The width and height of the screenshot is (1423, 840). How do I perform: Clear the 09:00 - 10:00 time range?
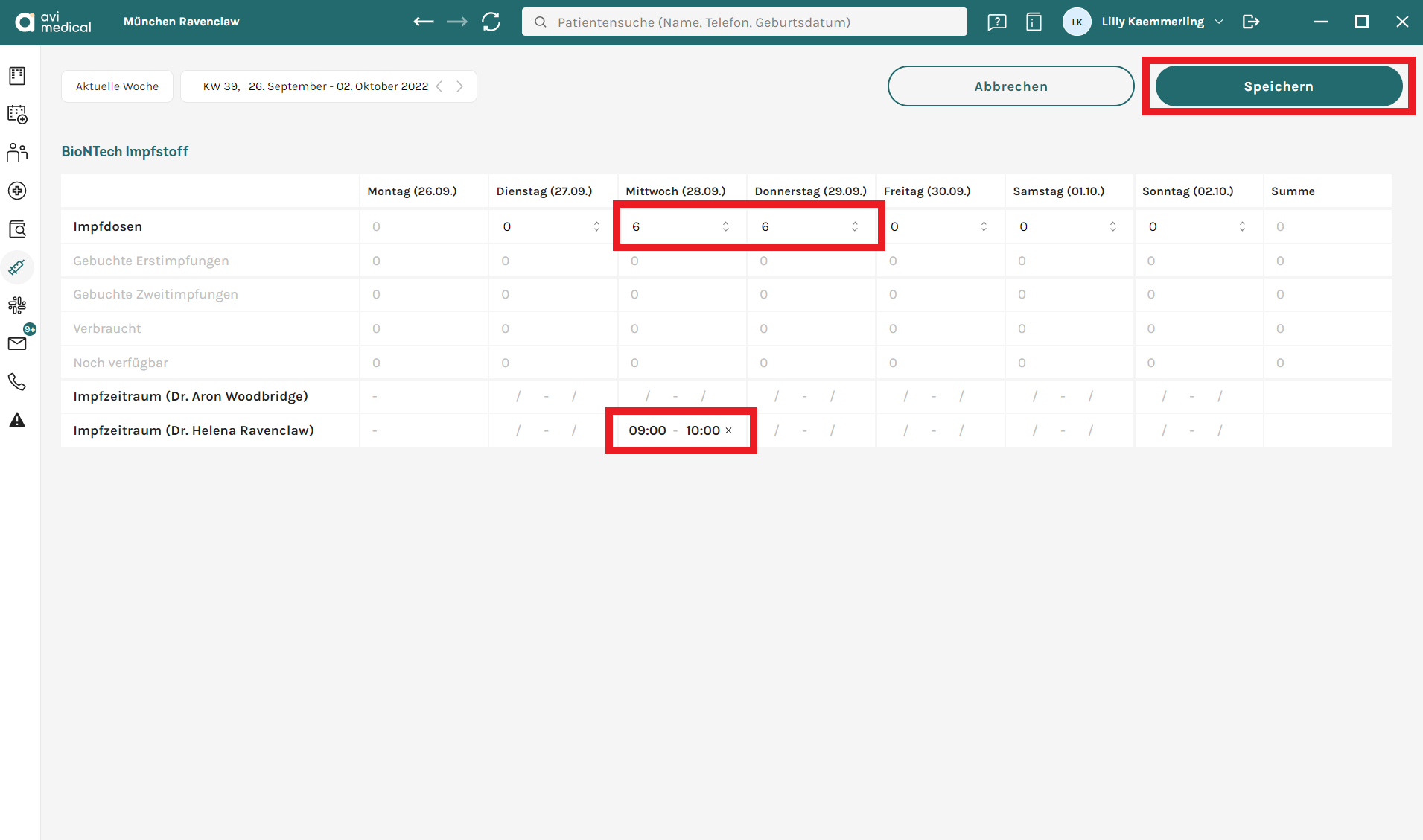click(x=728, y=430)
